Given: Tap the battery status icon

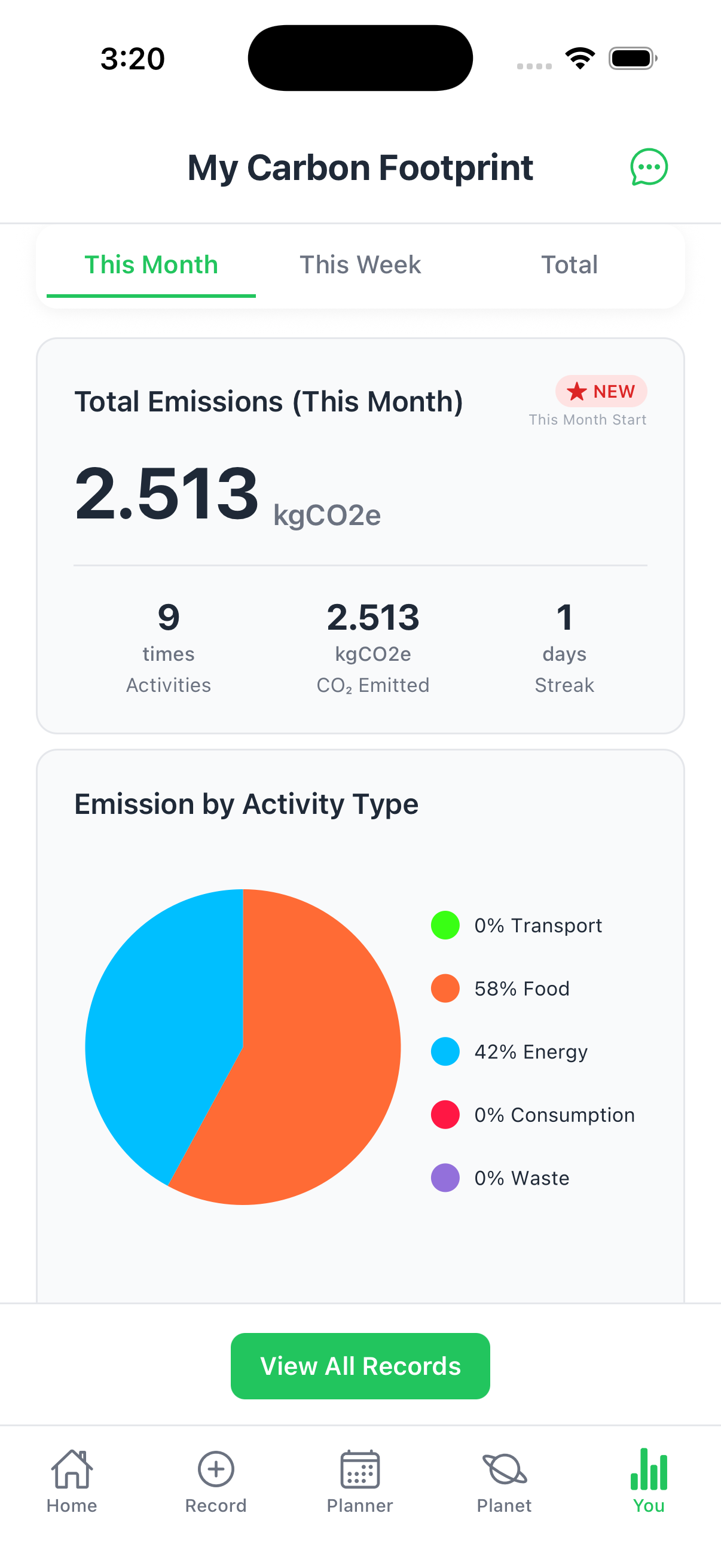Looking at the screenshot, I should coord(633,59).
